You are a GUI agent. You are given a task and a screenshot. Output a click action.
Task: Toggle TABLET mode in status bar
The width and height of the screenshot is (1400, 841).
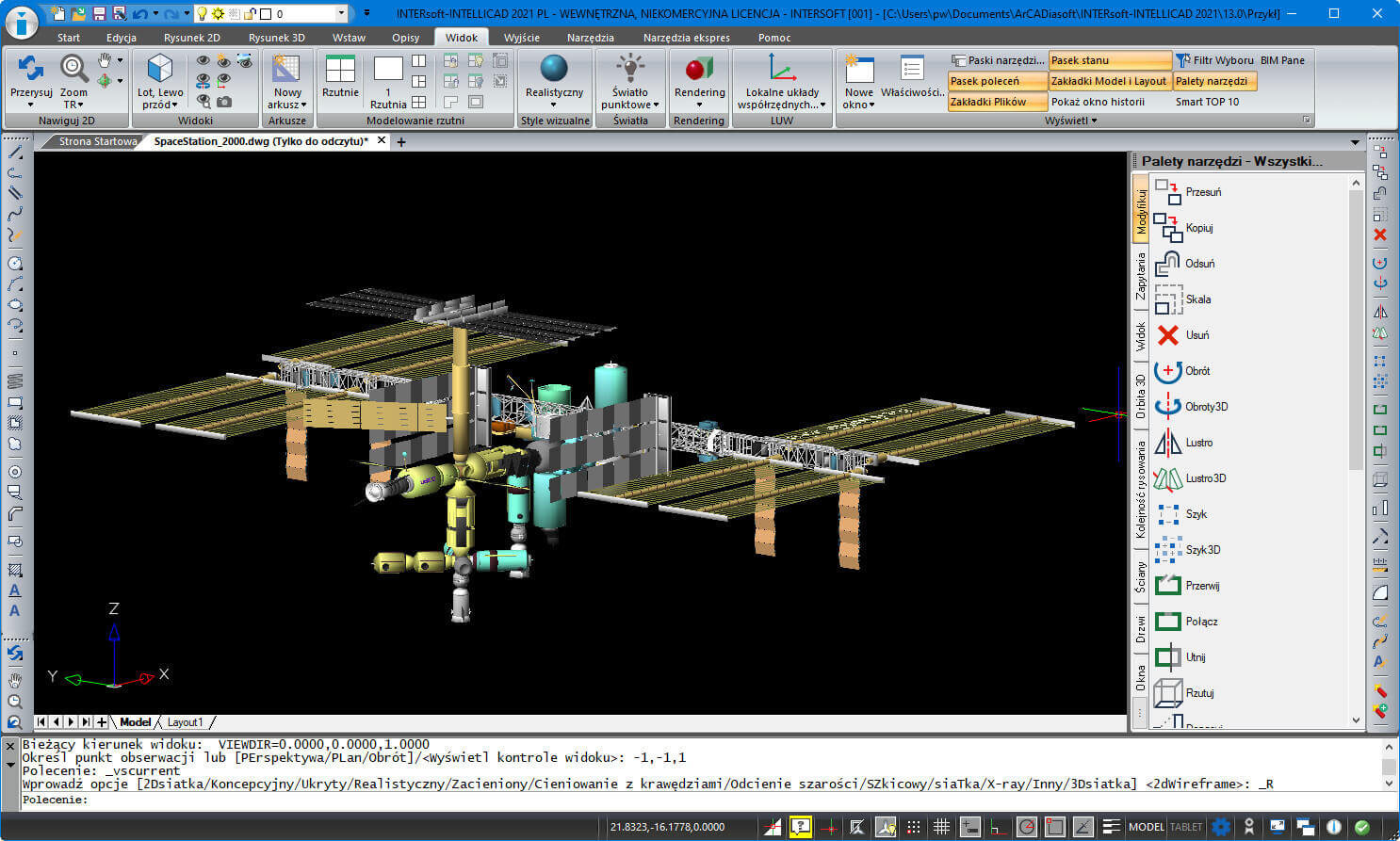click(1185, 827)
